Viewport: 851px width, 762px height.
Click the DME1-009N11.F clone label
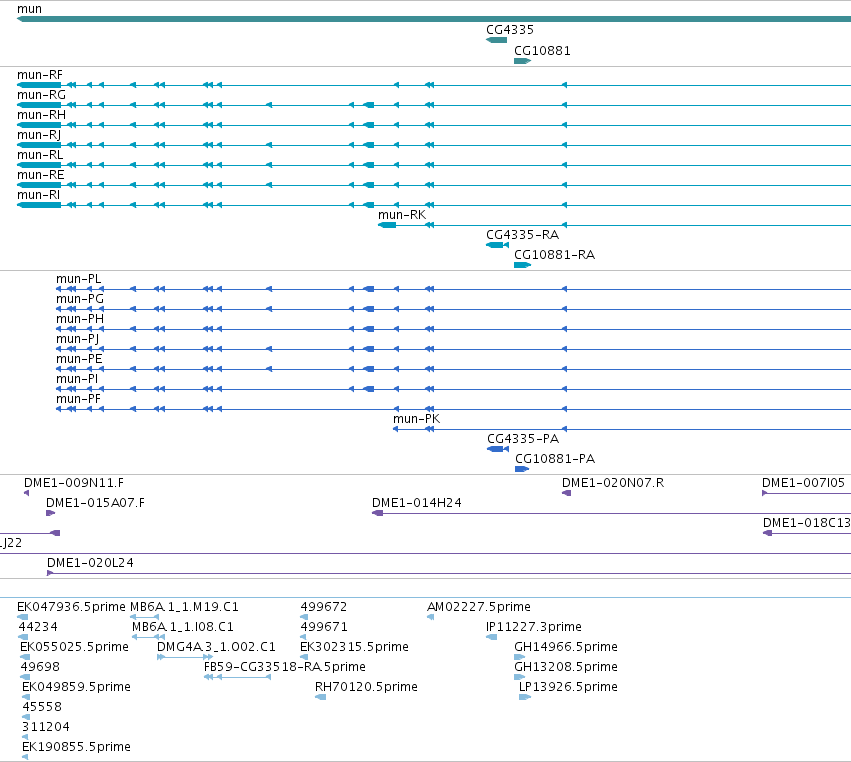pos(74,483)
